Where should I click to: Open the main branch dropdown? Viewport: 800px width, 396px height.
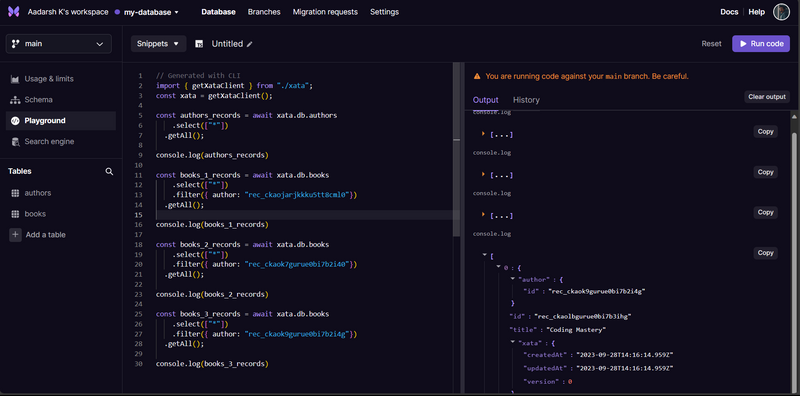(x=59, y=44)
